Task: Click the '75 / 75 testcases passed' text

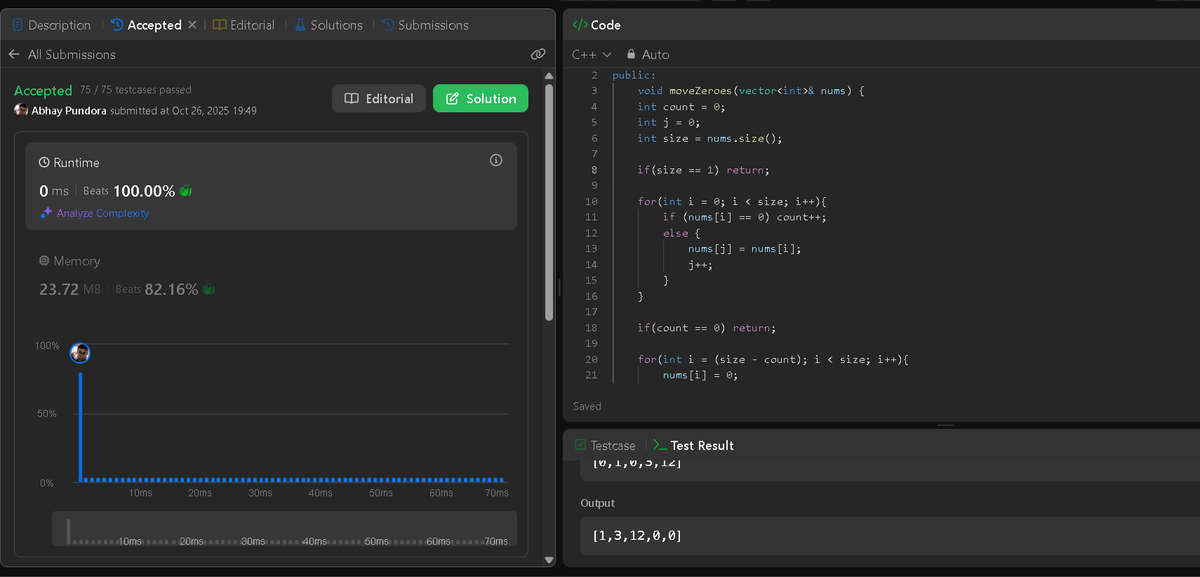Action: 136,90
